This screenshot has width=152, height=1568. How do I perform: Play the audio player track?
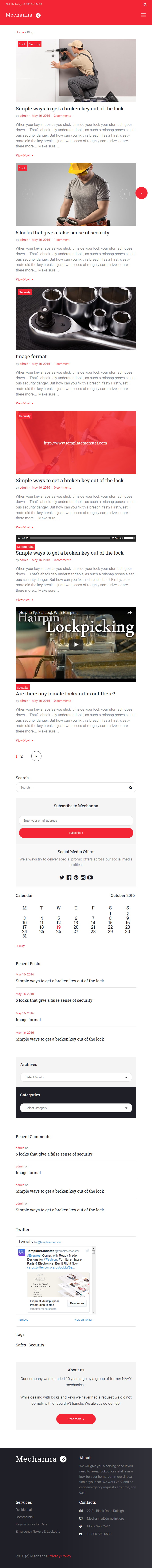19,538
